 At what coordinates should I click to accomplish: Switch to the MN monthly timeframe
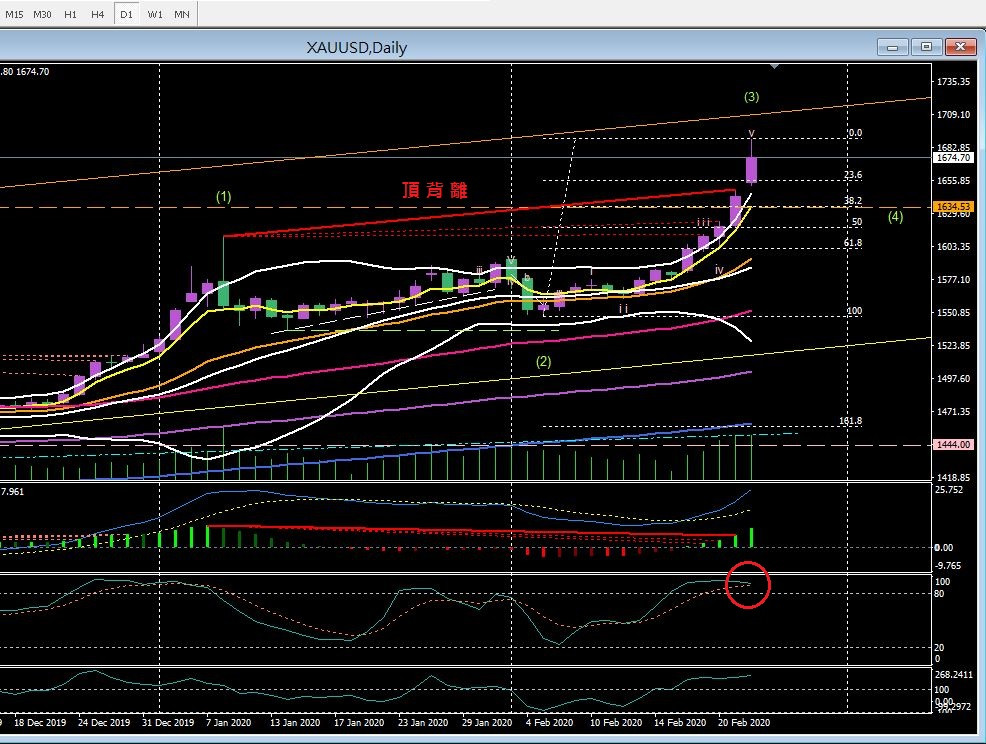[x=182, y=14]
